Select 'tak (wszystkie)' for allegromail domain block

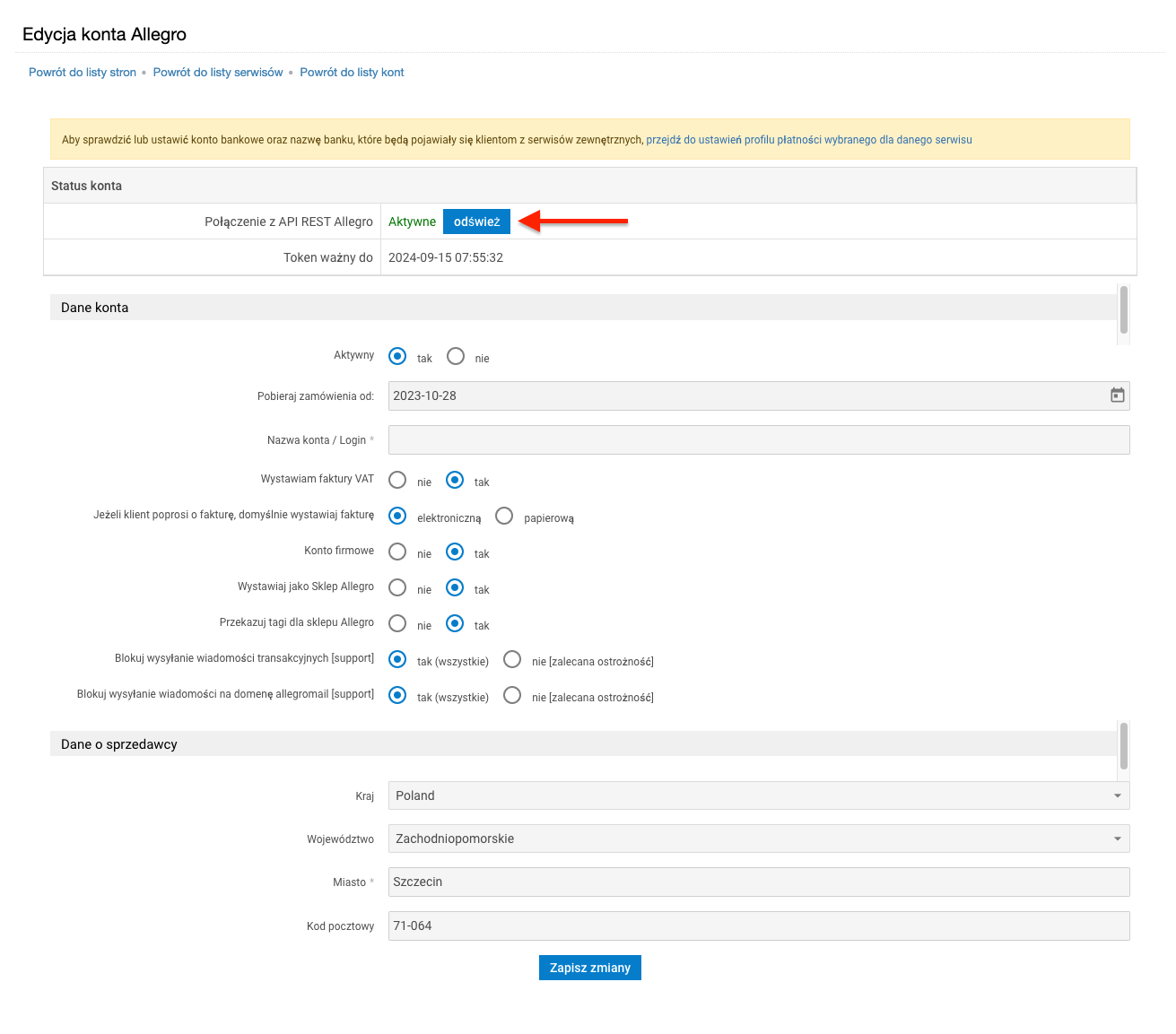pos(397,695)
